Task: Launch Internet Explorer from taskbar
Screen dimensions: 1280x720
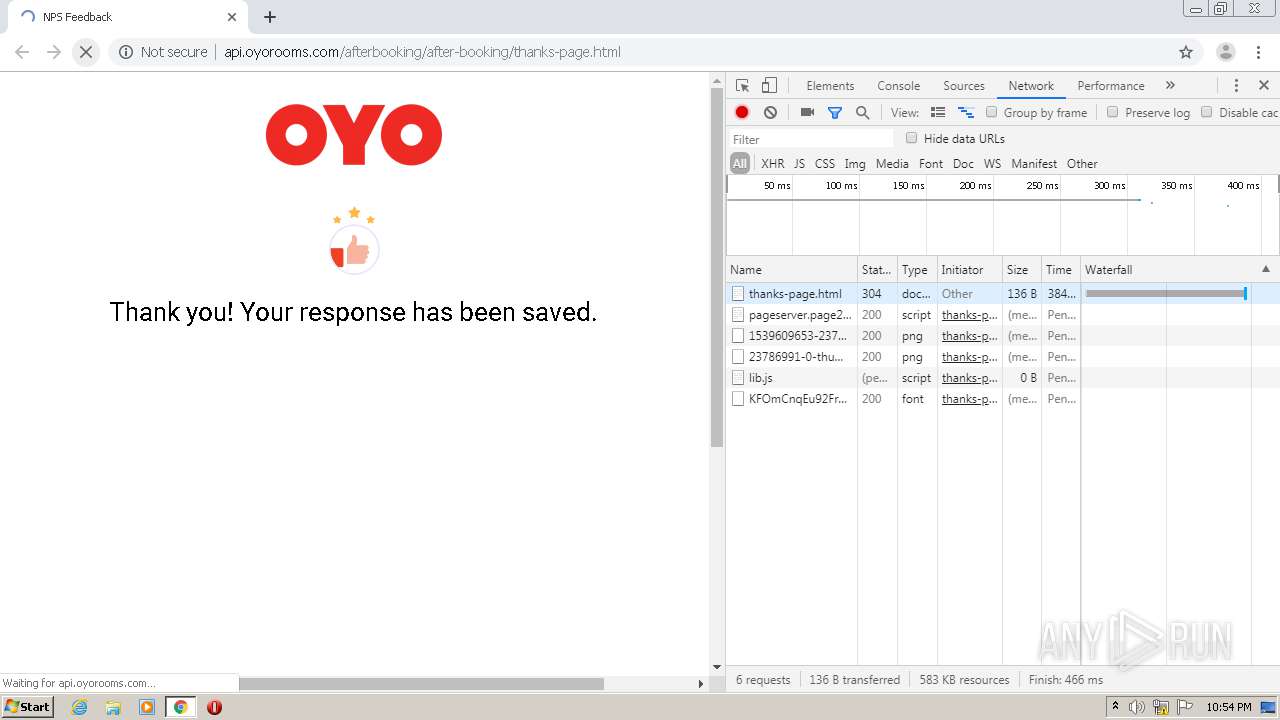Action: [x=80, y=707]
